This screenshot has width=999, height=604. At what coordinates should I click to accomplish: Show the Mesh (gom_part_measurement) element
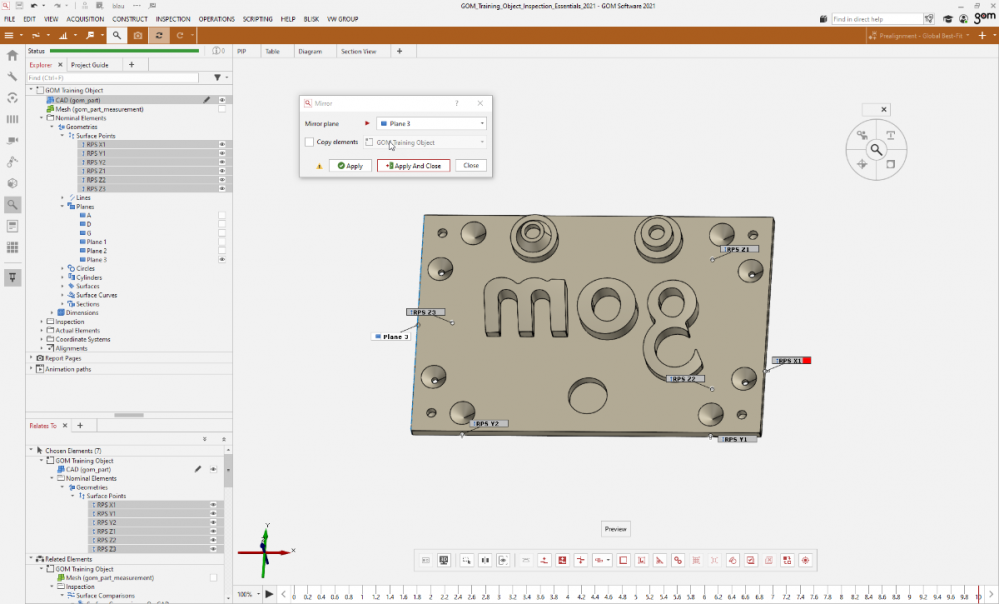(222, 109)
